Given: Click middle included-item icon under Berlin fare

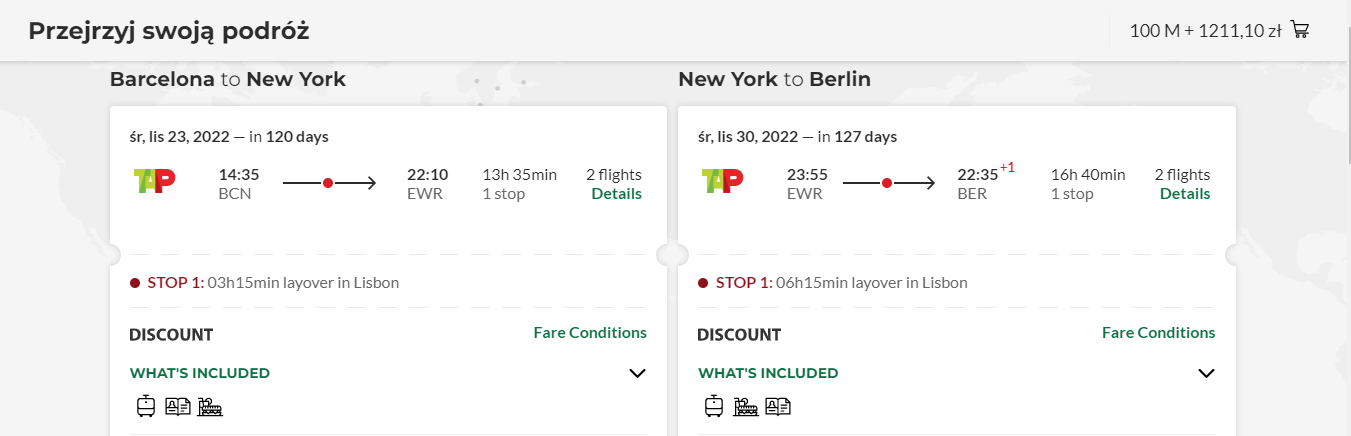Looking at the screenshot, I should point(745,406).
